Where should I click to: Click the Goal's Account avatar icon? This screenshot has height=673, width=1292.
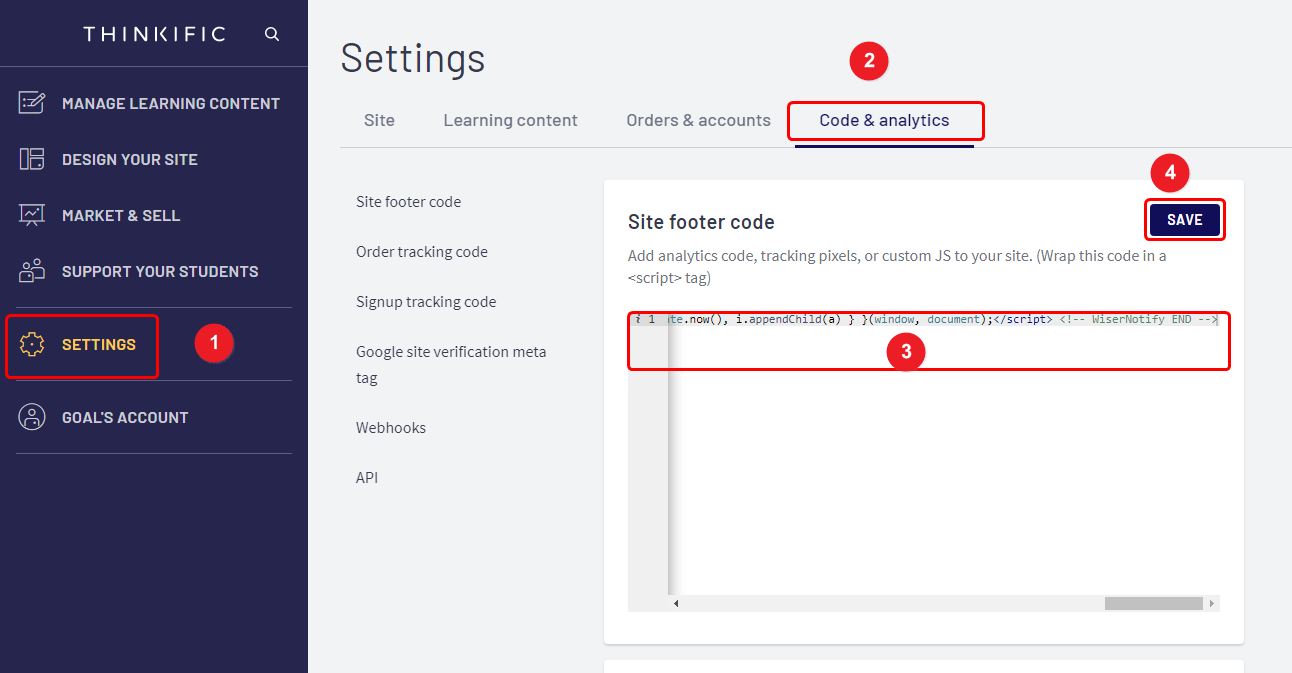(32, 417)
